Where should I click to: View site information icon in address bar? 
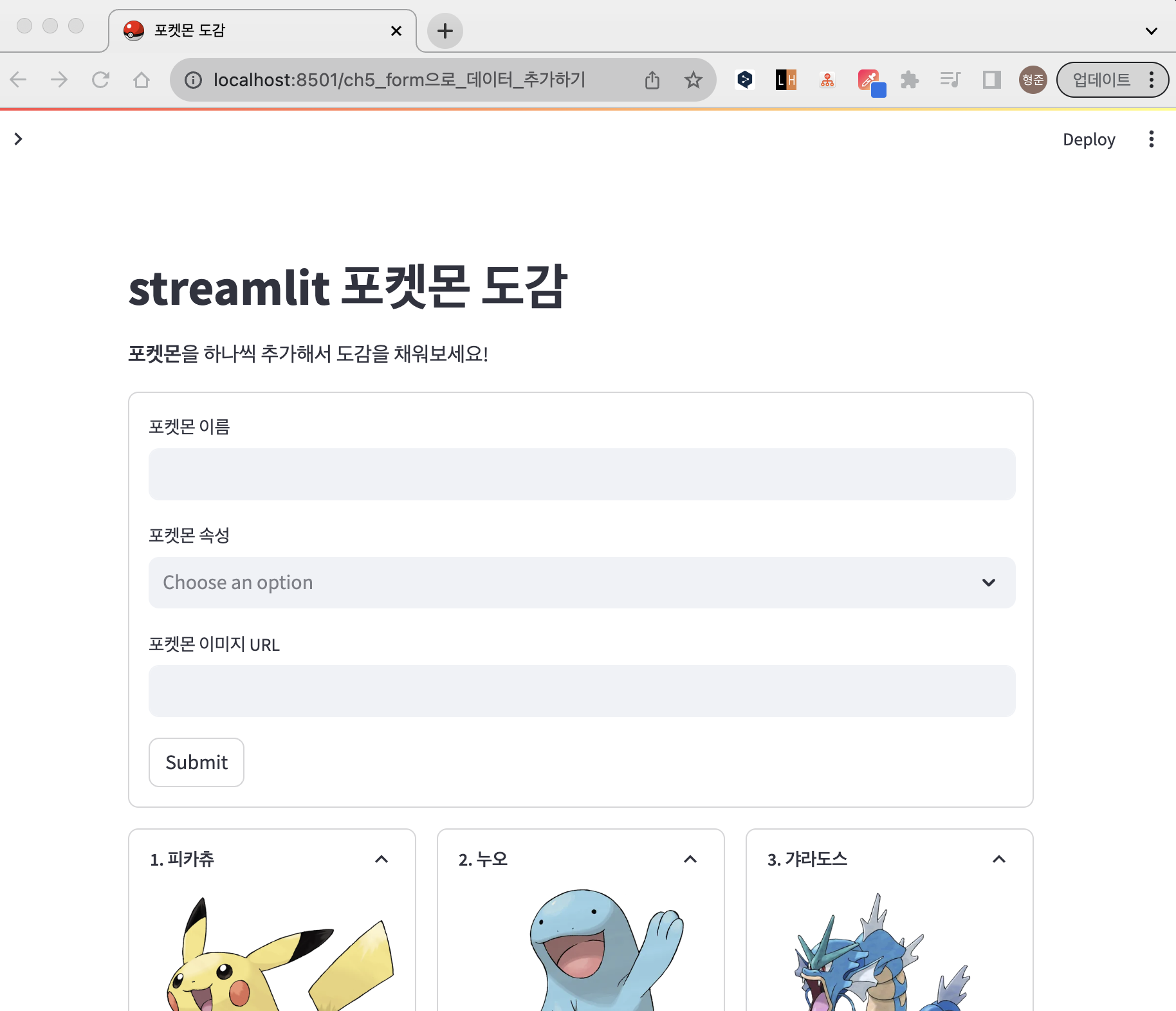click(x=193, y=80)
